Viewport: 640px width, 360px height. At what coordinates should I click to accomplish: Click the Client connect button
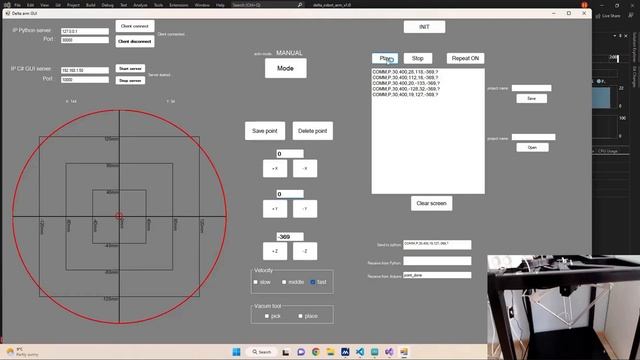point(135,26)
